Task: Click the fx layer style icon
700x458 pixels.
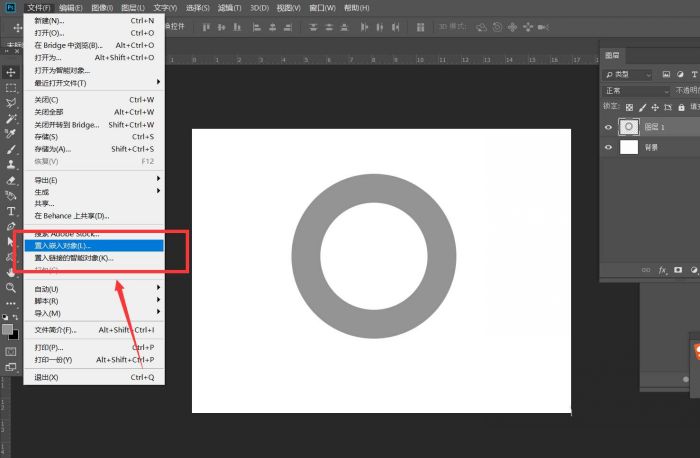Action: [x=662, y=270]
